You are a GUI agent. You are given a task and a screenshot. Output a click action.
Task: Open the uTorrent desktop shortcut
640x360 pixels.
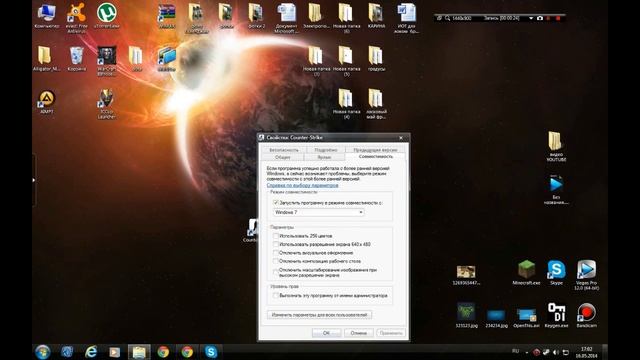tap(107, 16)
